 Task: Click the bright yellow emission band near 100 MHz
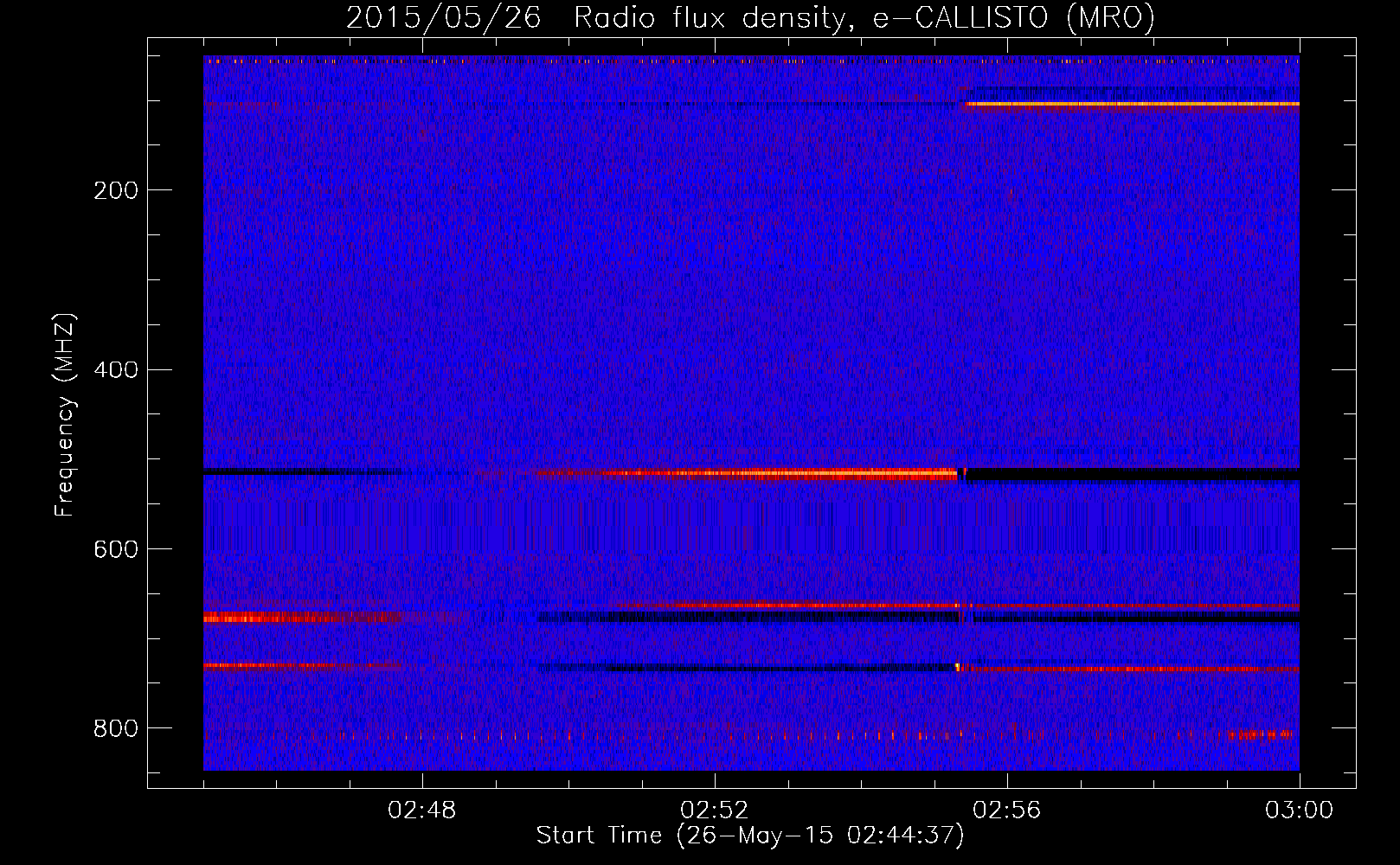pos(1132,104)
